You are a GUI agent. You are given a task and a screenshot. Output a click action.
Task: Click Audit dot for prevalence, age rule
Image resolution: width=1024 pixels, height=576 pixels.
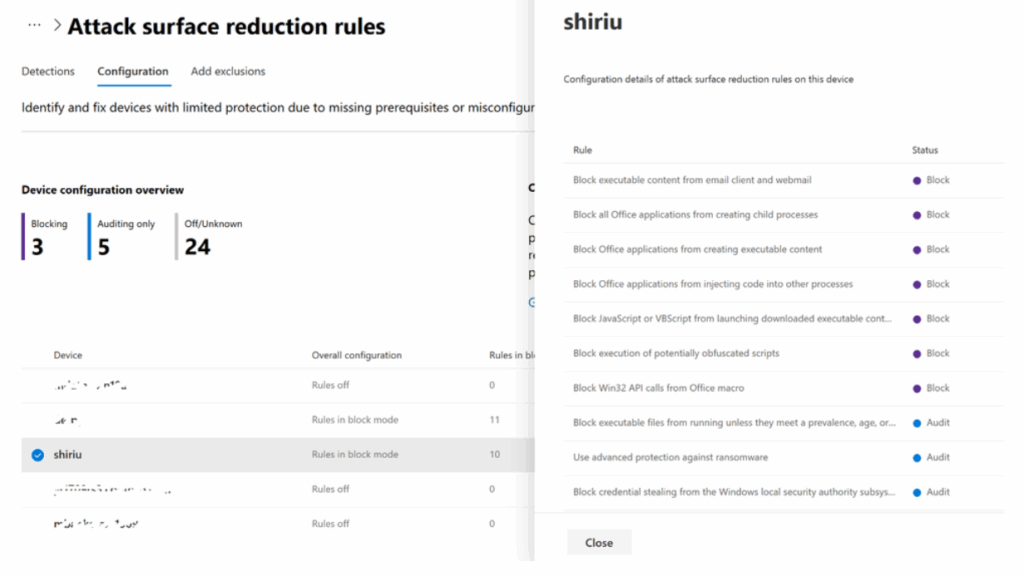(x=916, y=423)
